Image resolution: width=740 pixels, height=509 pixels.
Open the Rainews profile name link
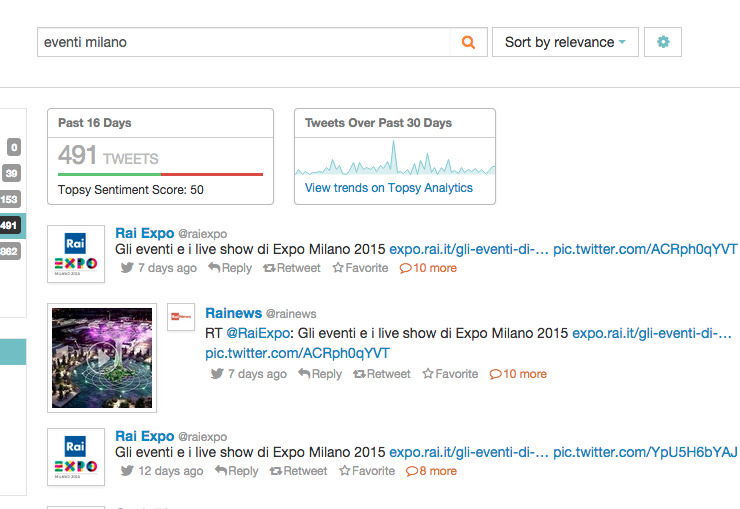(x=234, y=313)
